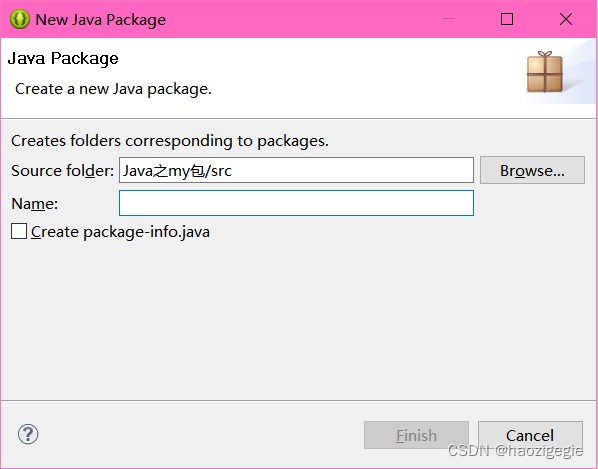This screenshot has width=598, height=469.
Task: Close the dialog with the X icon
Action: (566, 19)
